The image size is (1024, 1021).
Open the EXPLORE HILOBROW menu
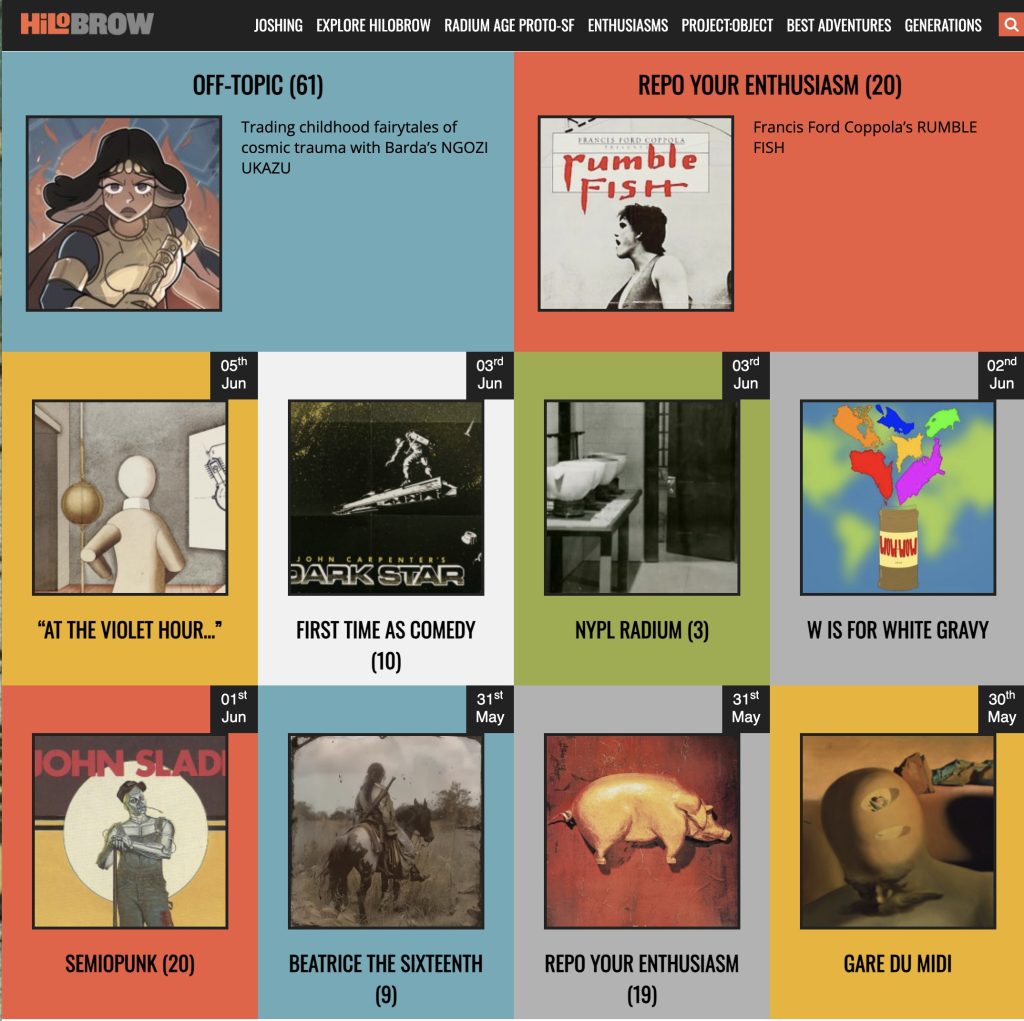(x=374, y=25)
